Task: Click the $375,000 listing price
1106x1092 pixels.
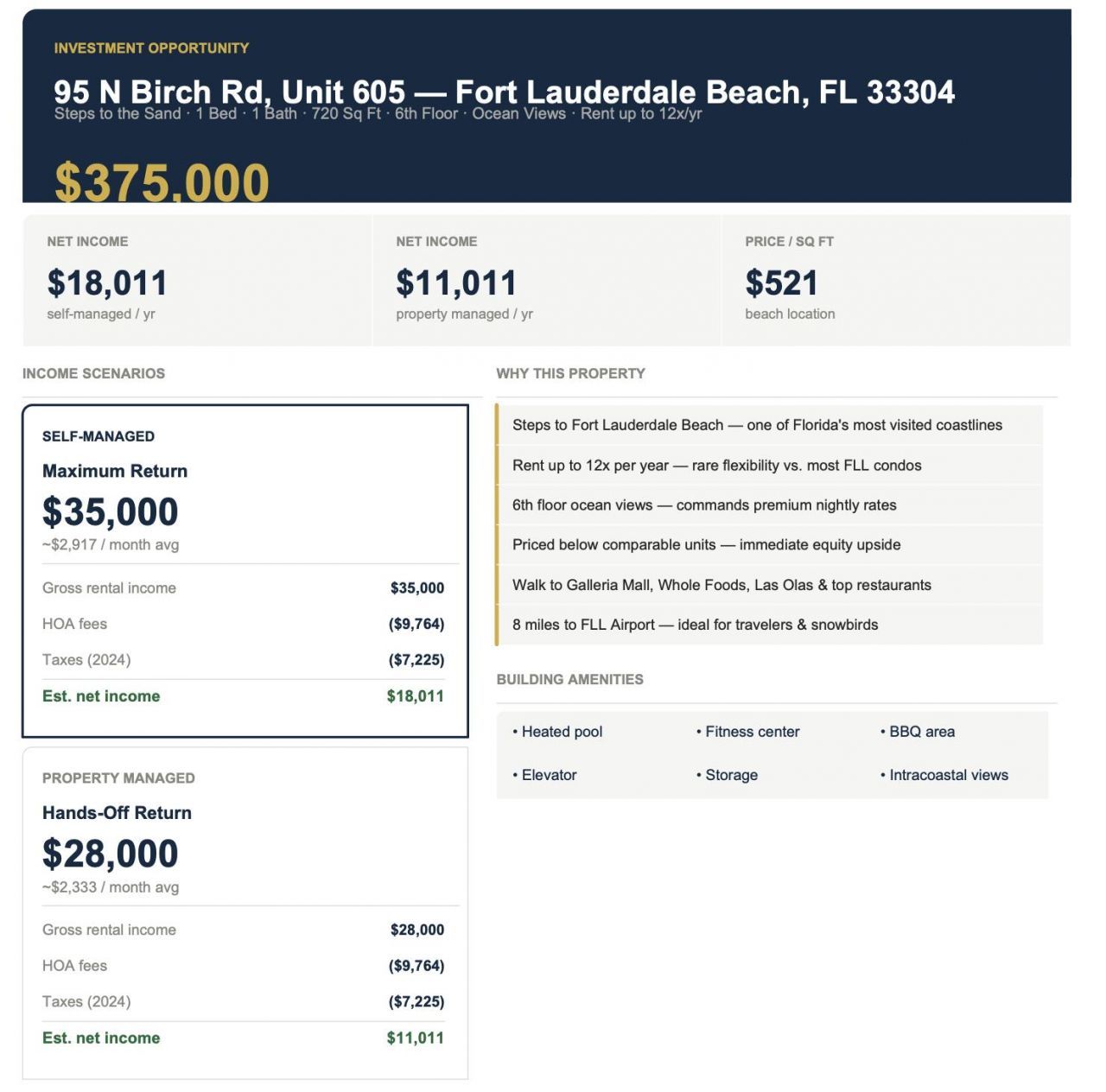Action: tap(162, 182)
